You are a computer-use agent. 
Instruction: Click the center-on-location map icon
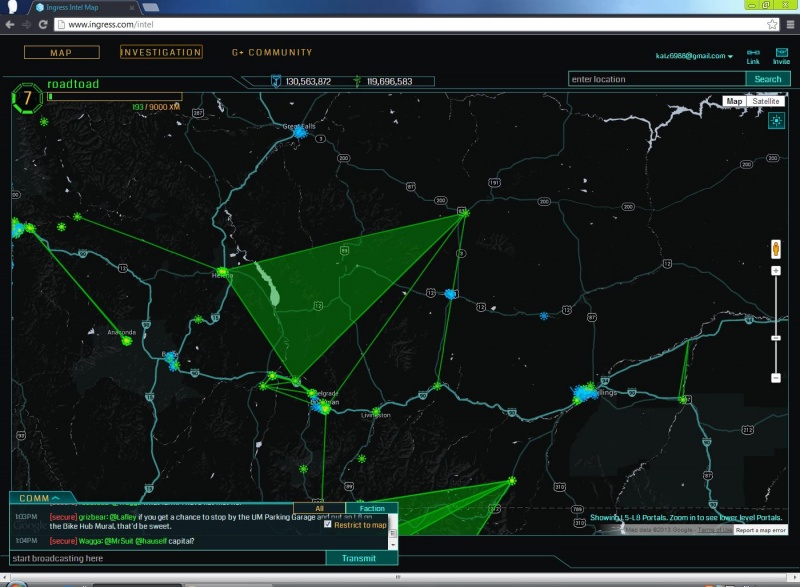(776, 121)
